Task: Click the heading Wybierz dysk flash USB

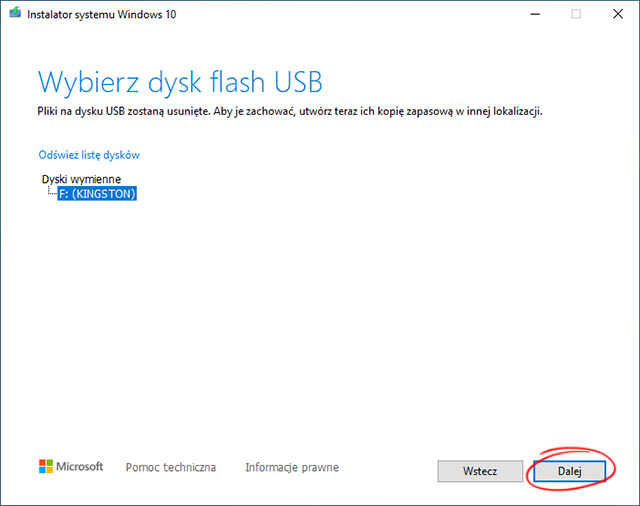Action: (180, 82)
